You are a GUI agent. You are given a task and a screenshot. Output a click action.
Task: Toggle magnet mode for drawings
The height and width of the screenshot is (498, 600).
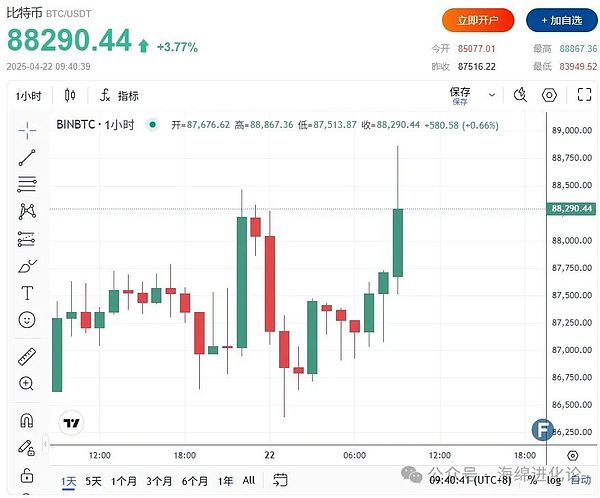click(x=27, y=420)
